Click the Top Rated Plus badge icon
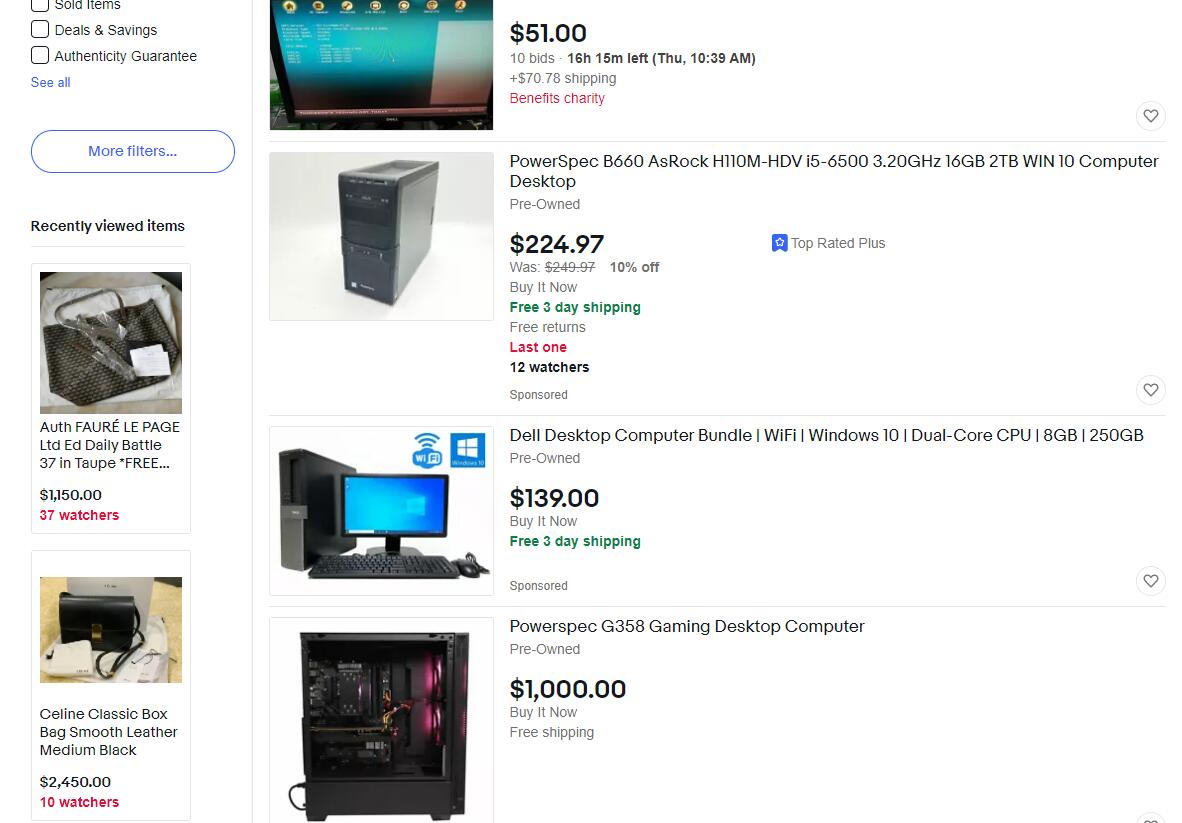 tap(779, 243)
